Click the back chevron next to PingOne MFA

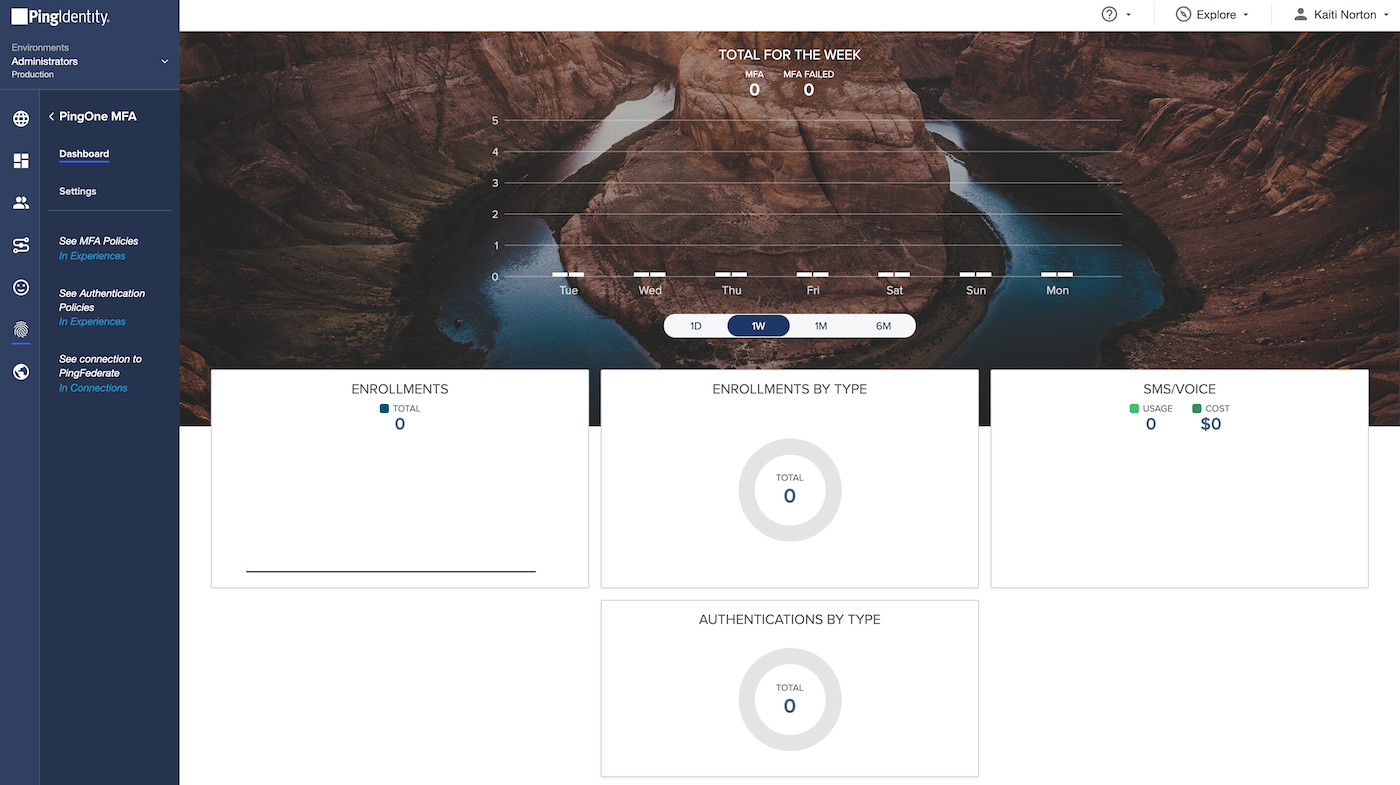coord(51,116)
